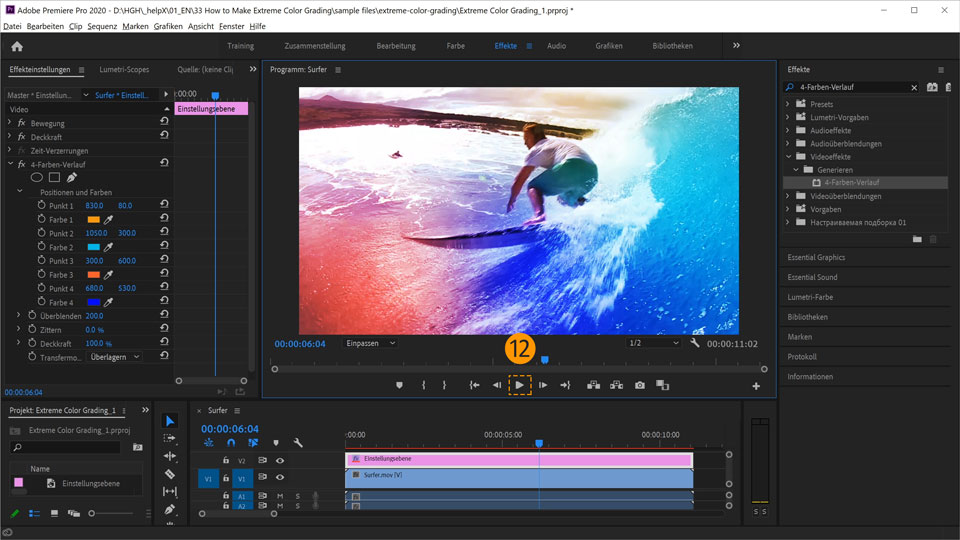Collapse the Videoeffekte folder
Viewport: 960px width, 540px height.
(x=789, y=157)
